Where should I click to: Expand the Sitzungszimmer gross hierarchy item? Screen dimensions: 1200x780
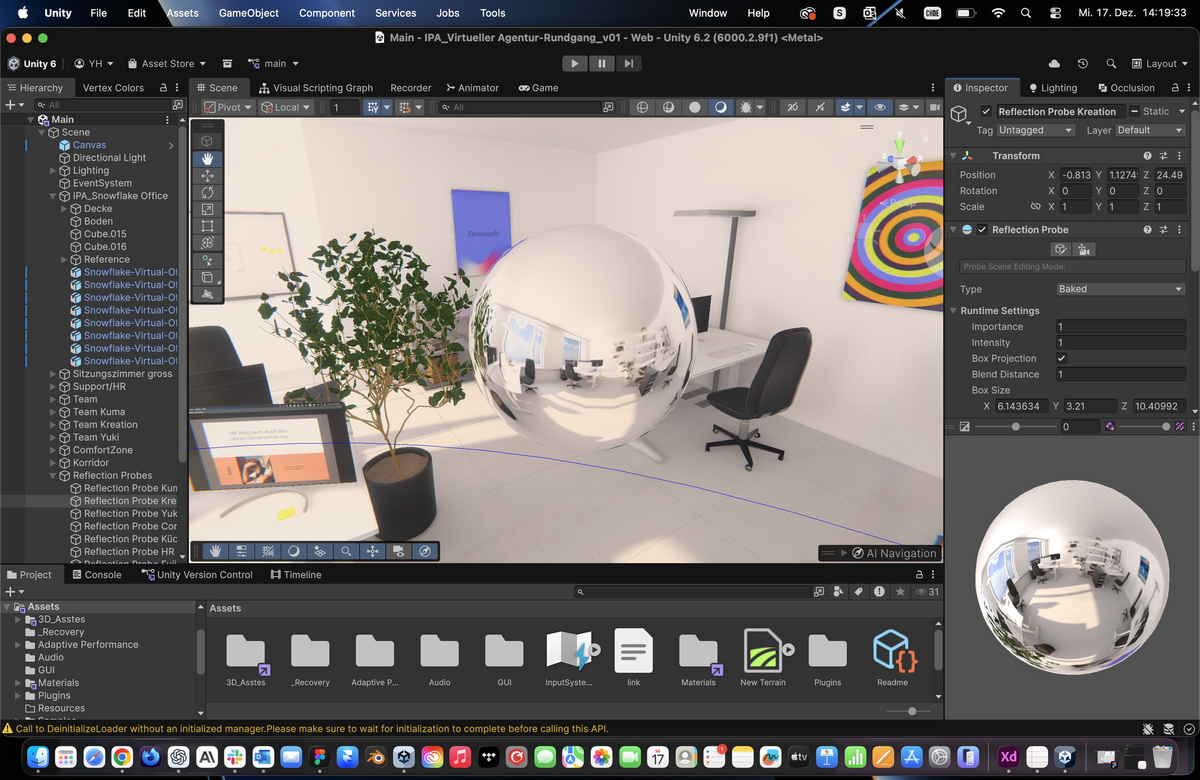[52, 374]
